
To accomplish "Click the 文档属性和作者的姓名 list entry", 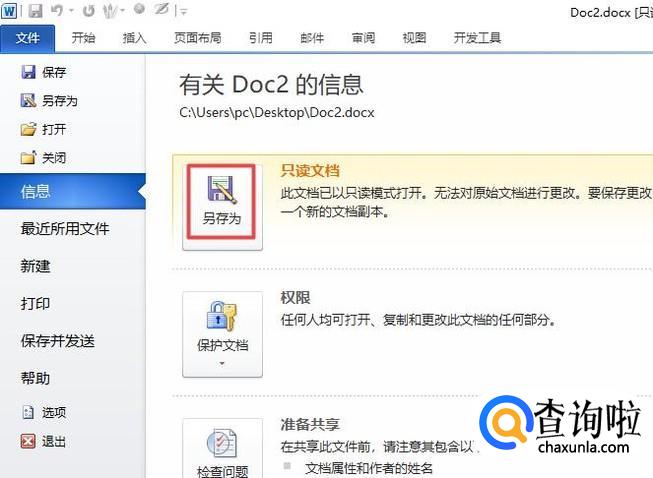I will pos(369,468).
